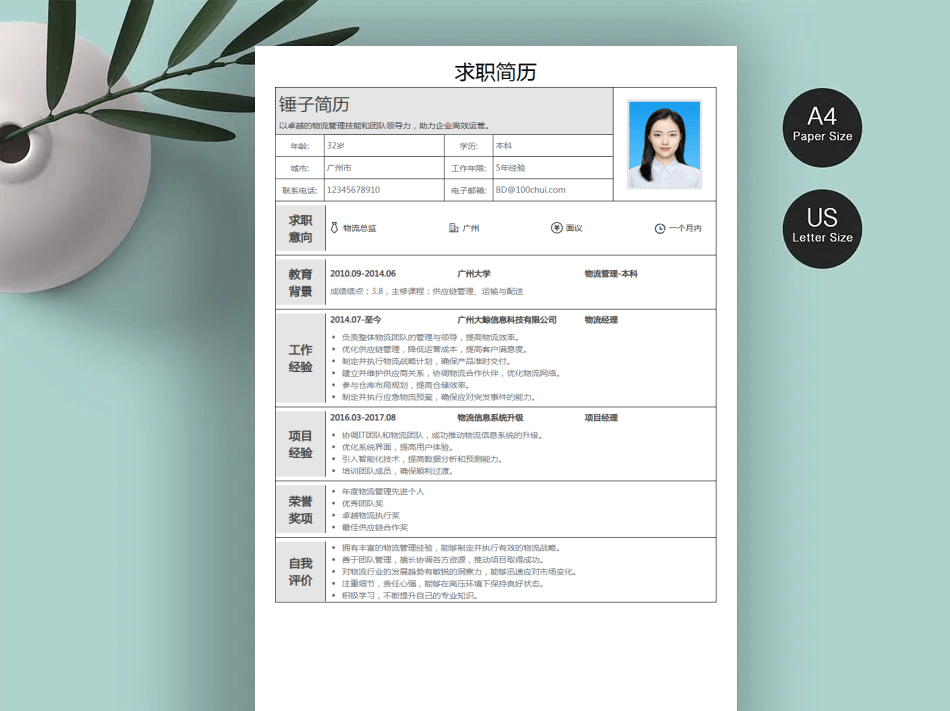
Task: Select the 项目经验 section label
Action: (x=300, y=444)
